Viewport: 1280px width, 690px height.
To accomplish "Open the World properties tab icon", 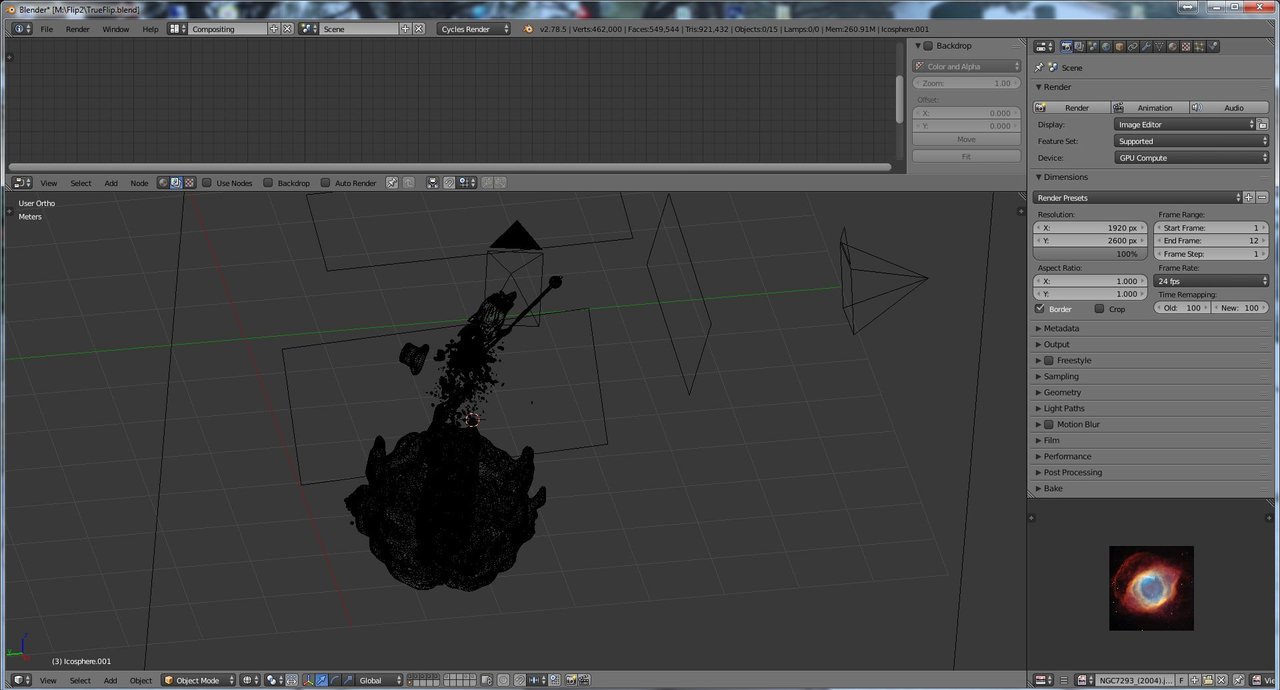I will coord(1106,46).
